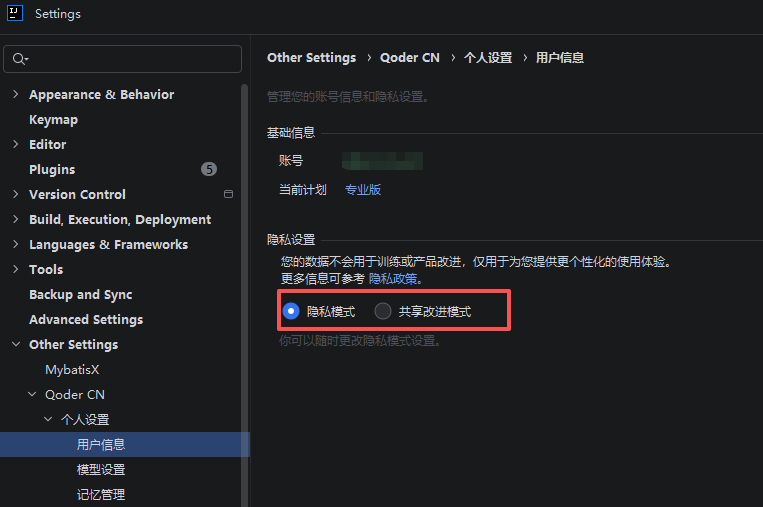Click 用户信息 in the breadcrumb
Viewport: 763px width, 507px height.
pyautogui.click(x=560, y=58)
